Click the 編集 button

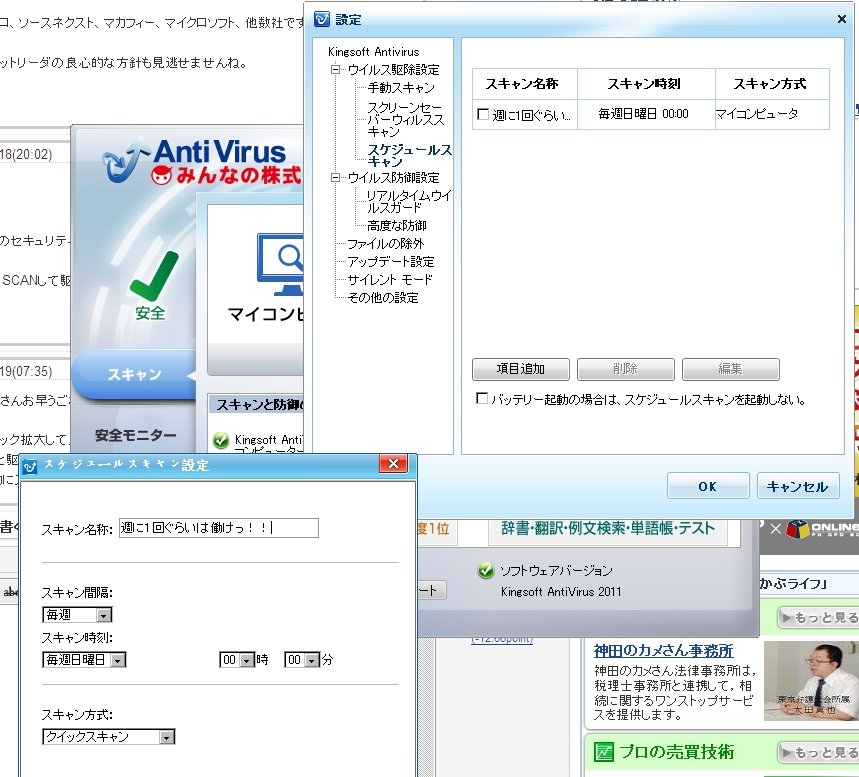pyautogui.click(x=730, y=369)
